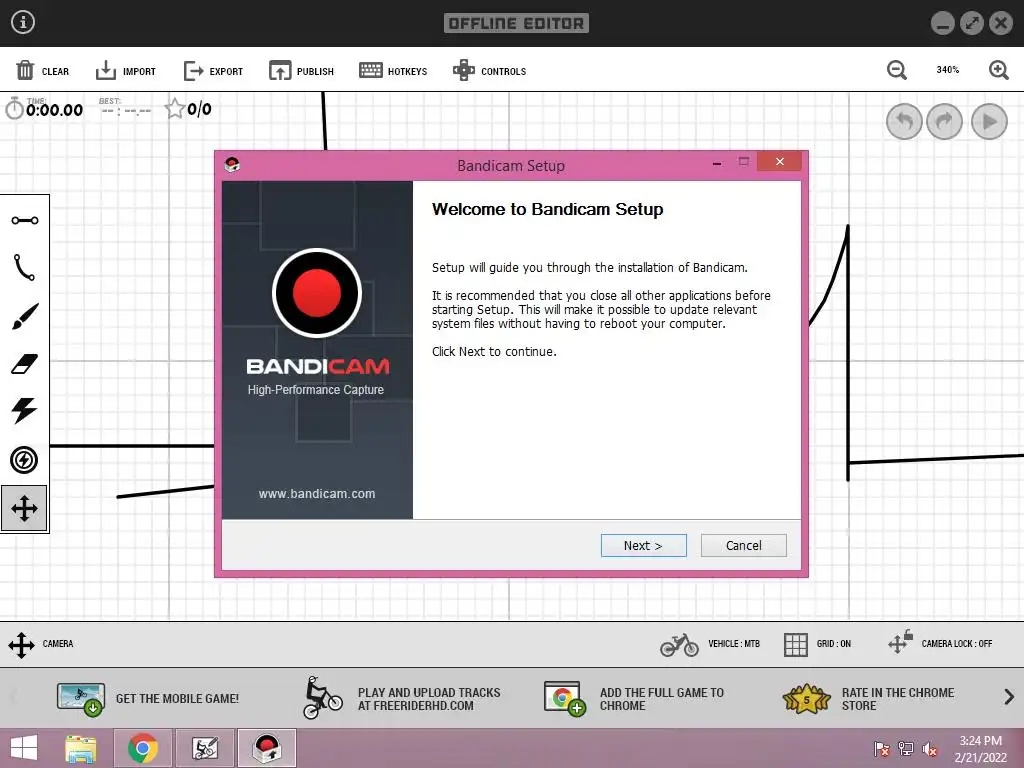Open the Controls settings
Viewport: 1024px width, 768px height.
(489, 71)
